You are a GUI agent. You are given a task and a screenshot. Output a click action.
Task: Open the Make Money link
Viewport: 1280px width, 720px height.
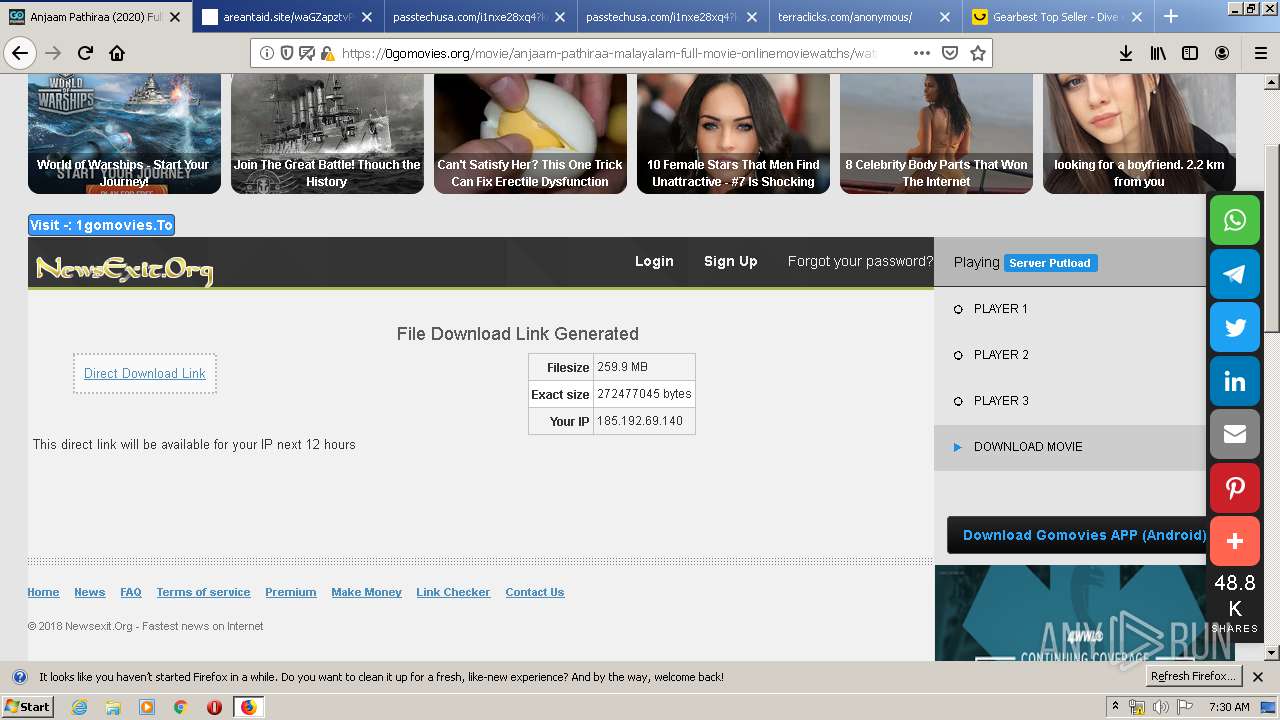366,592
